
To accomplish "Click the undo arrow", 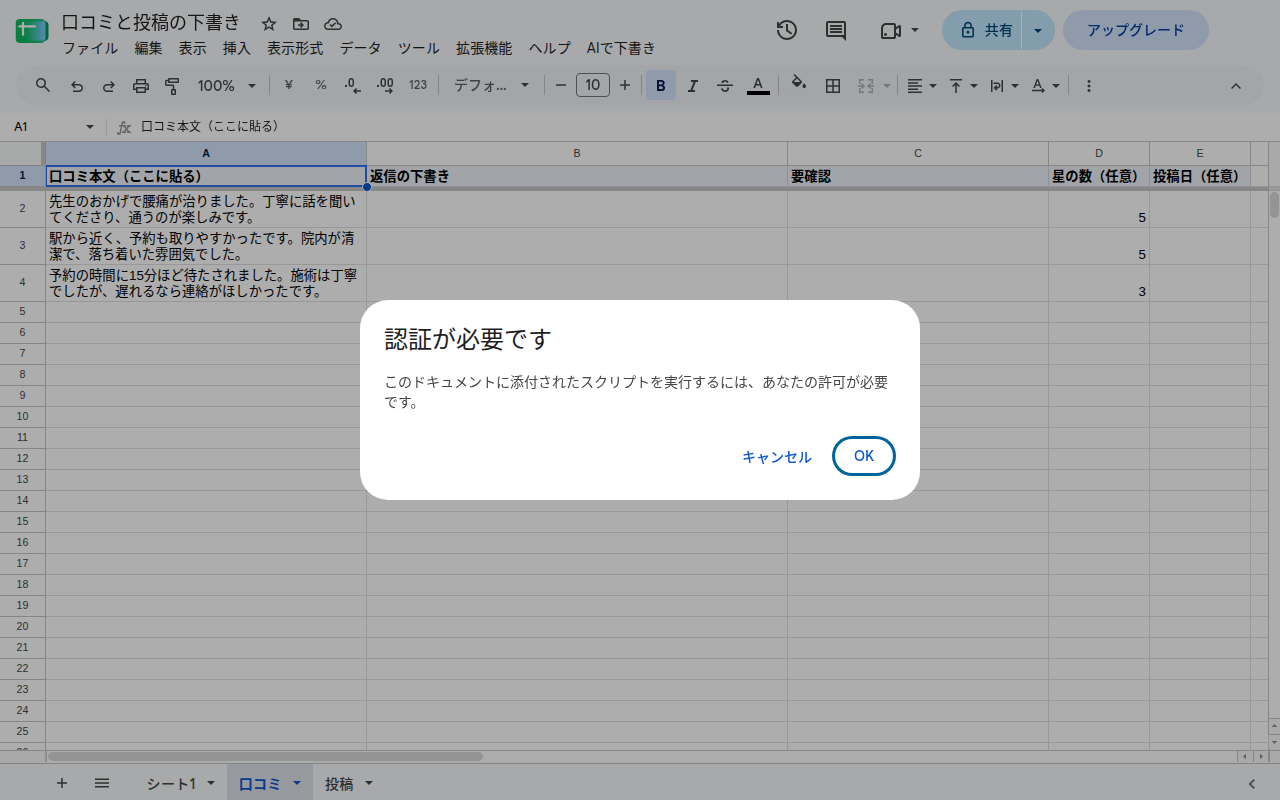I will 77,86.
